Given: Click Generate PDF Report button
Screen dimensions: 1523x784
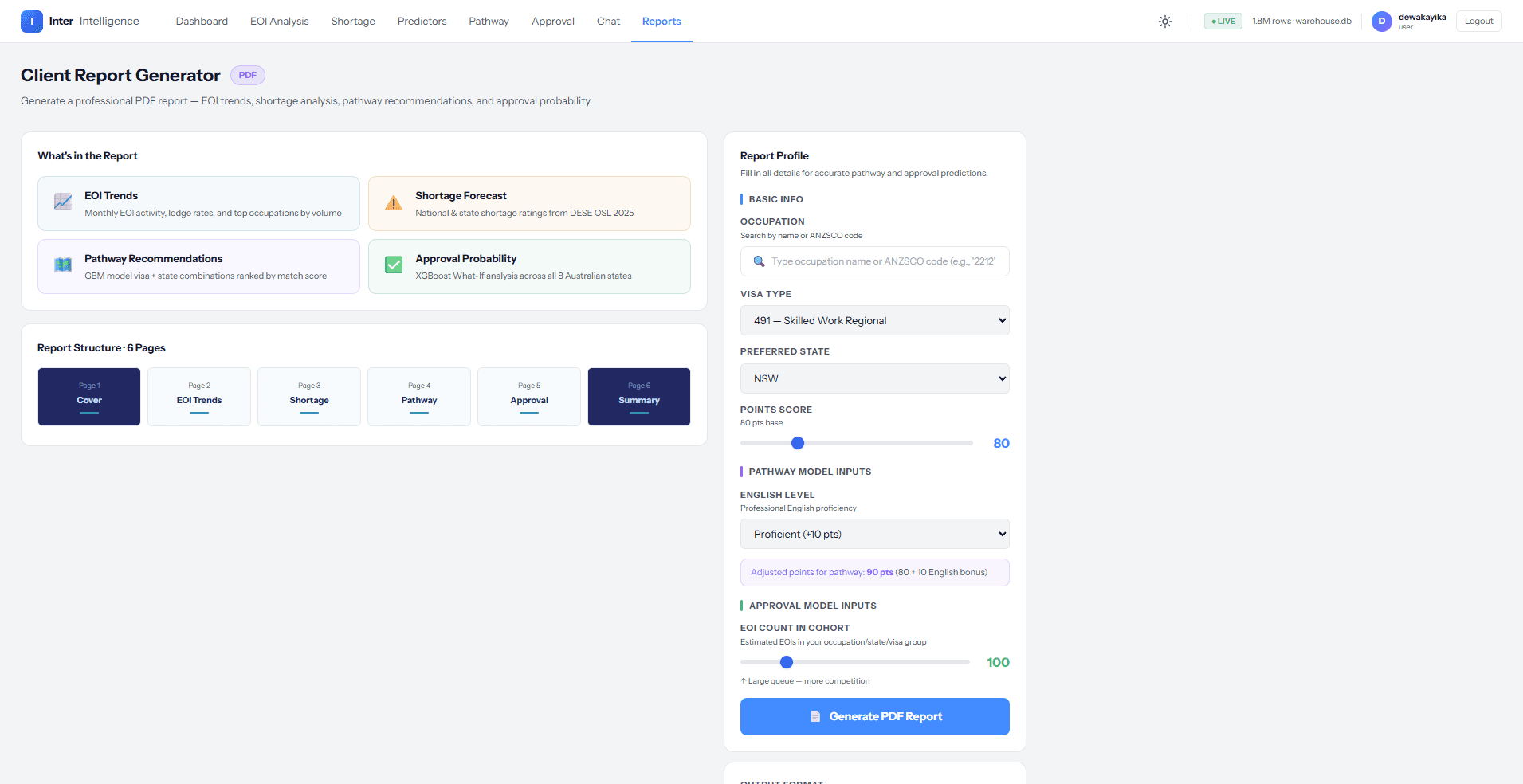Looking at the screenshot, I should pos(875,716).
